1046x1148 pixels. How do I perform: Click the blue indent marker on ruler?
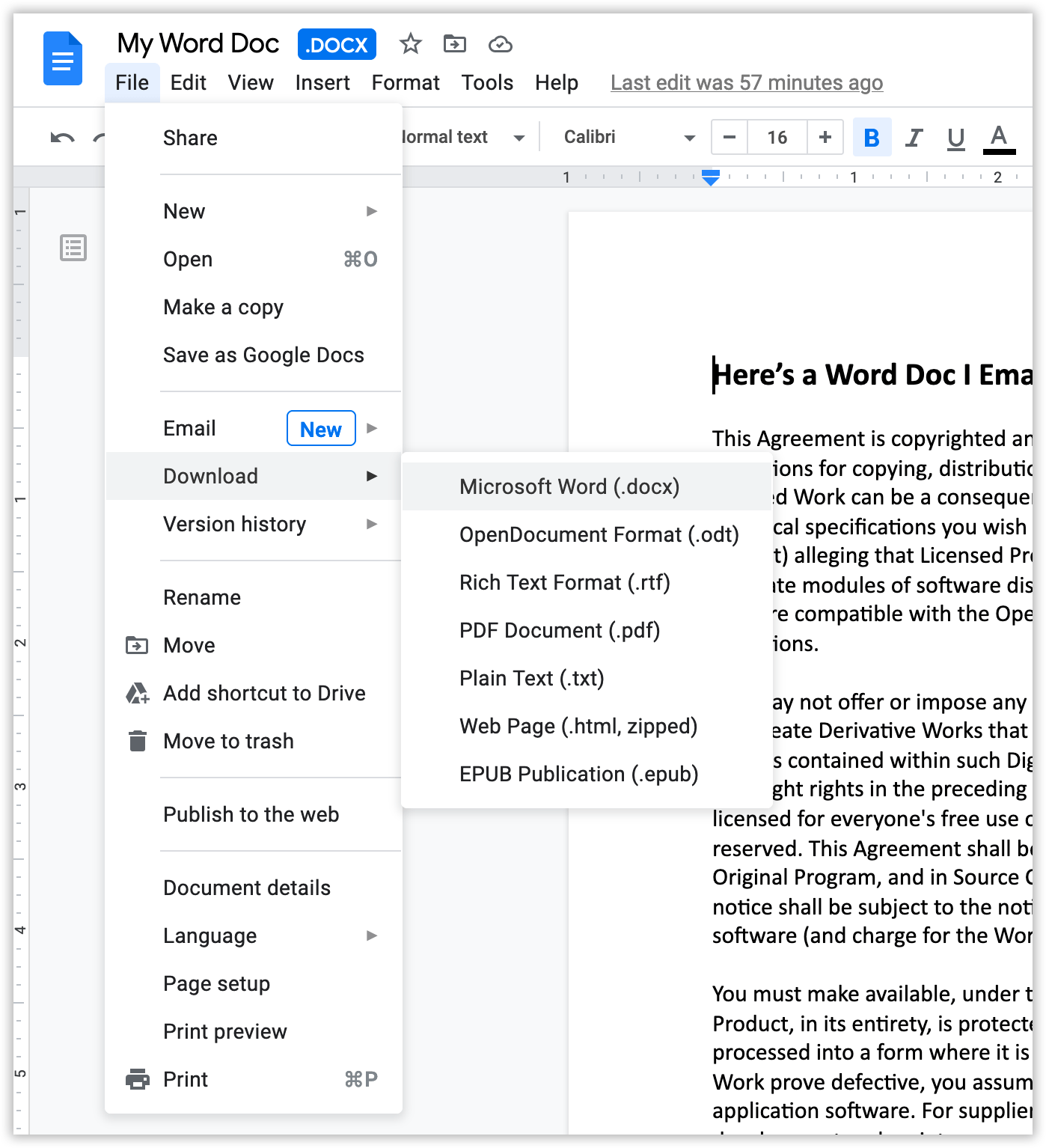coord(711,177)
